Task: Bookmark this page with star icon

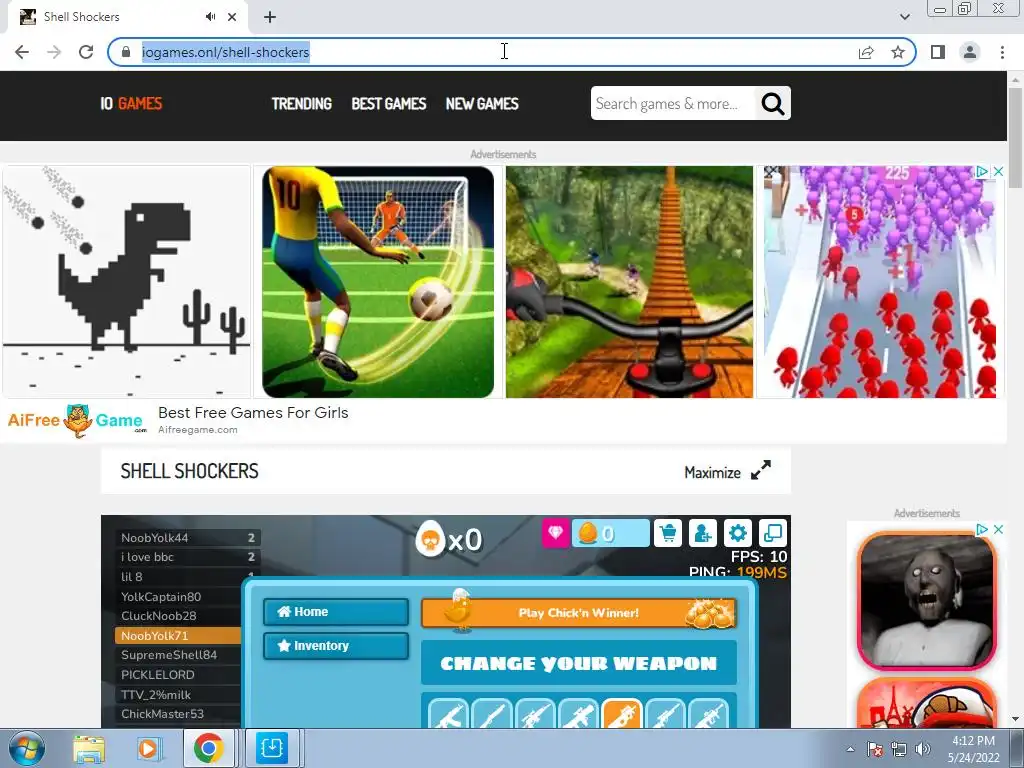Action: click(x=898, y=52)
